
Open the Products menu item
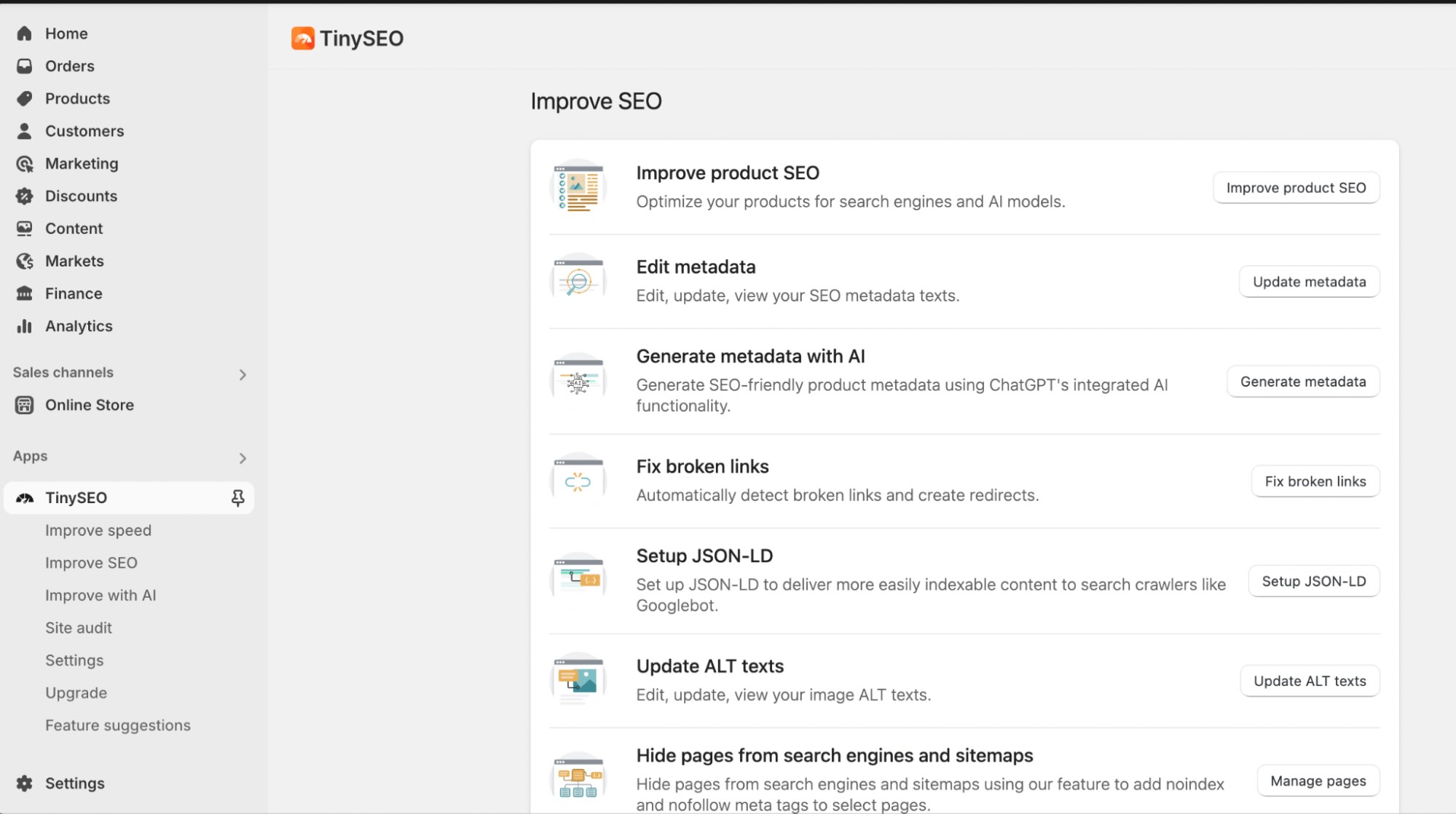pos(77,98)
